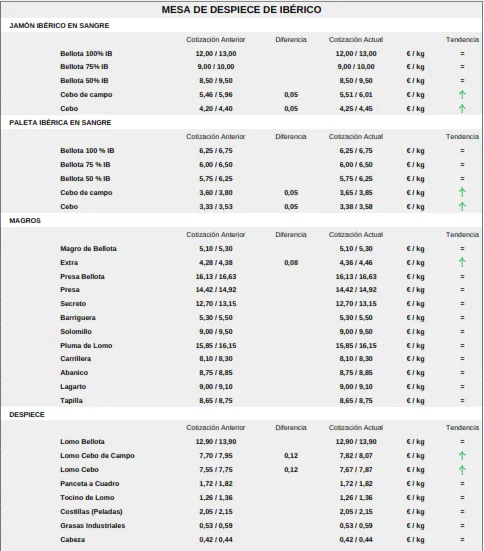Click the DESPIECE section heading
484x551 pixels.
[x=27, y=415]
